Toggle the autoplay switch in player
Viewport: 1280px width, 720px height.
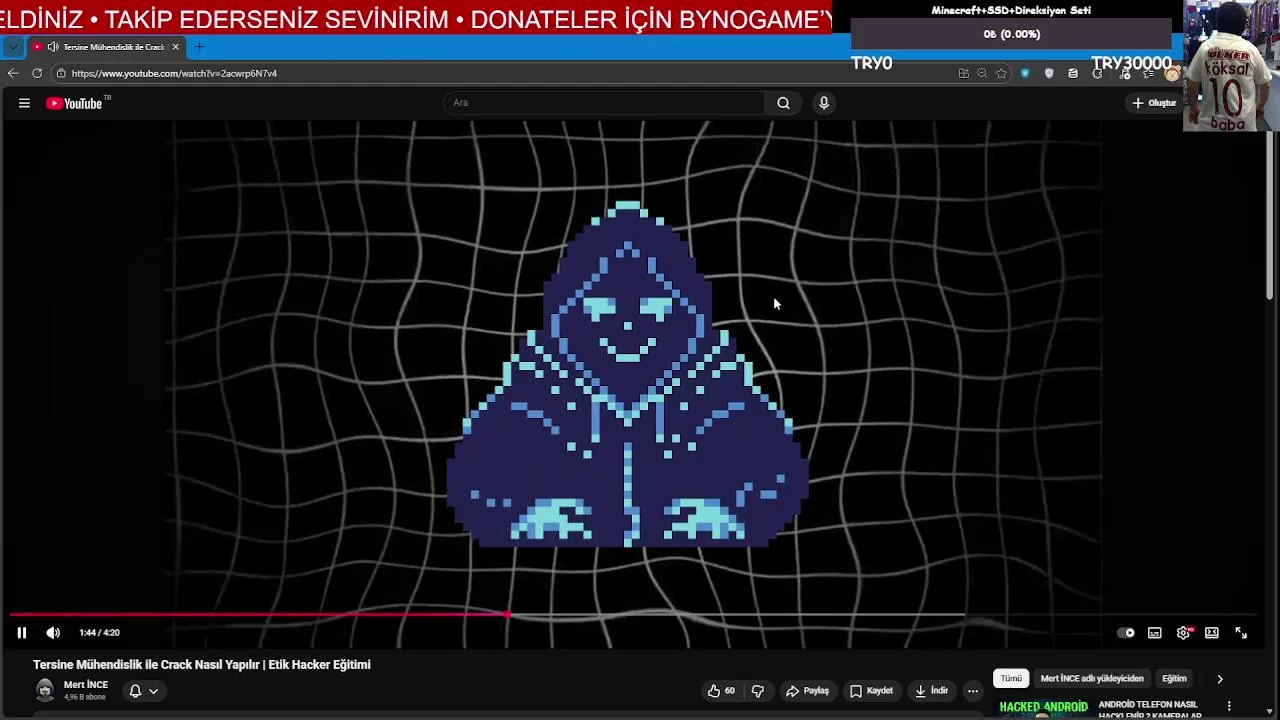pos(1126,633)
